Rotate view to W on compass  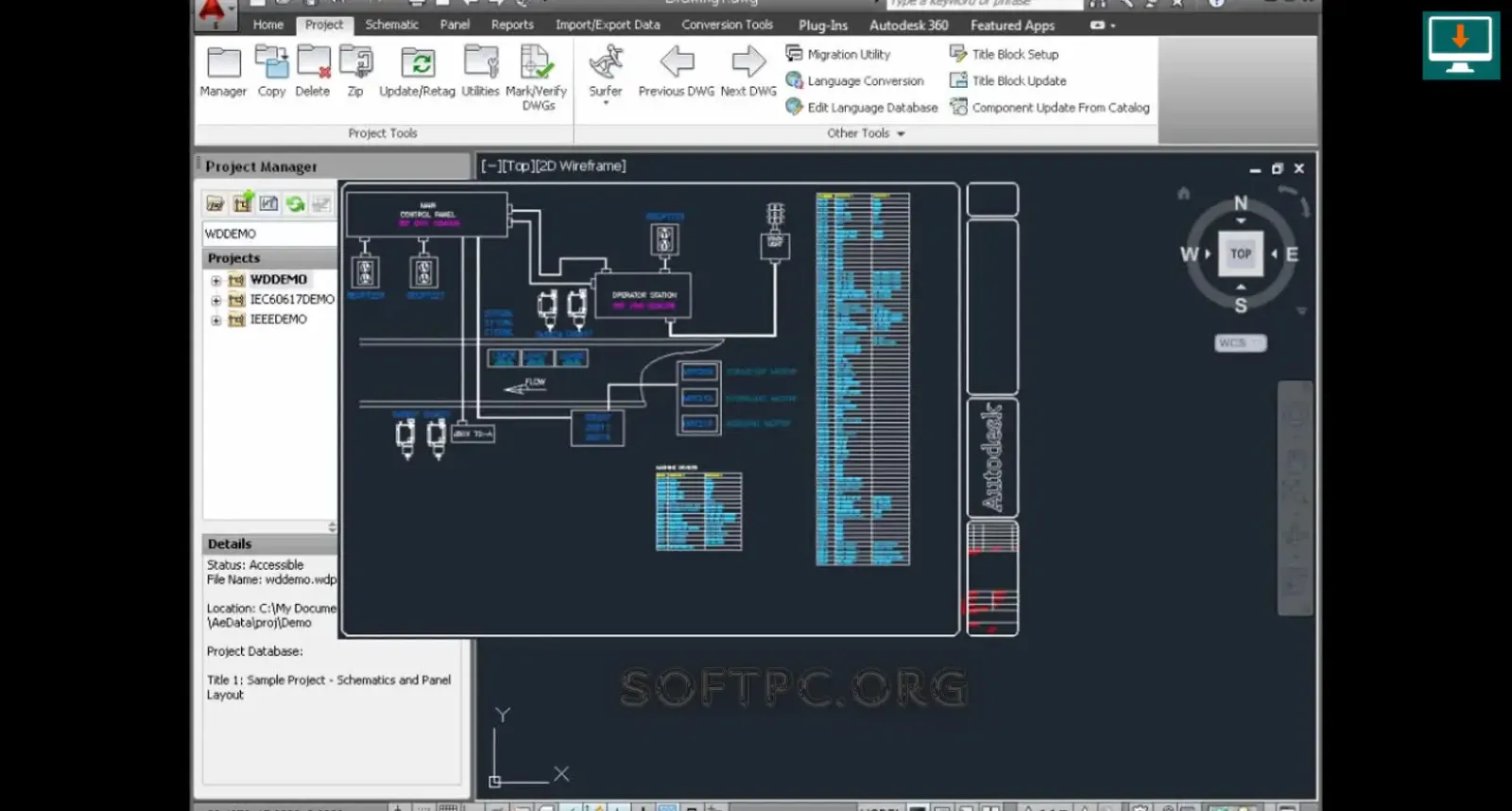pos(1189,254)
